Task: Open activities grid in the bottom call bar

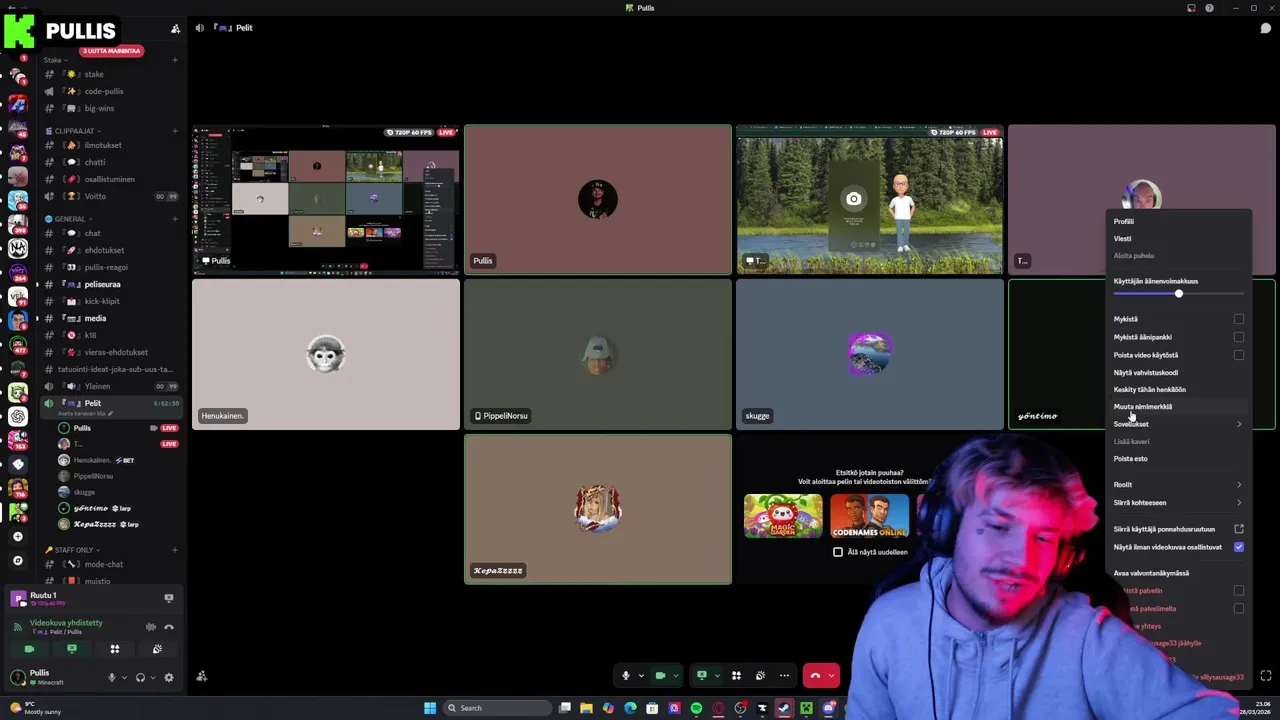Action: [x=736, y=675]
